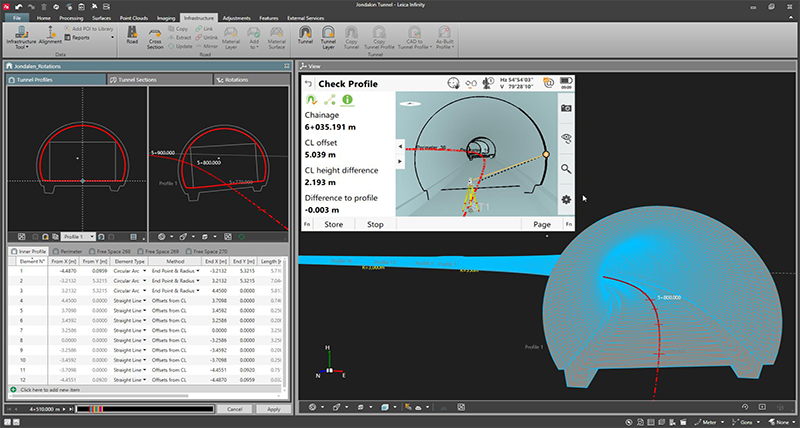The width and height of the screenshot is (800, 428).
Task: Click the green info icon under Check Profile
Action: 348,100
